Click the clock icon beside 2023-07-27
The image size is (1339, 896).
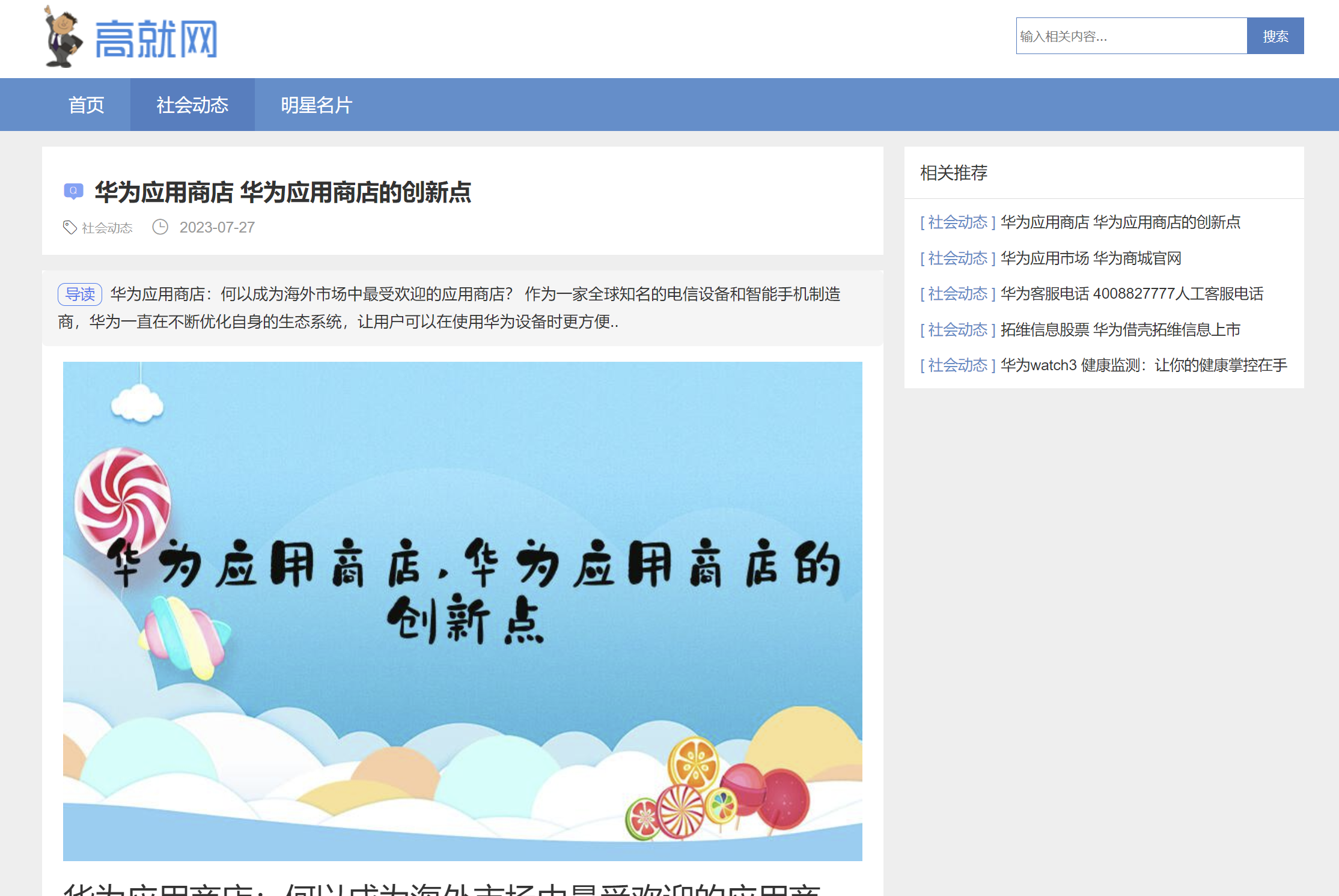tap(160, 227)
